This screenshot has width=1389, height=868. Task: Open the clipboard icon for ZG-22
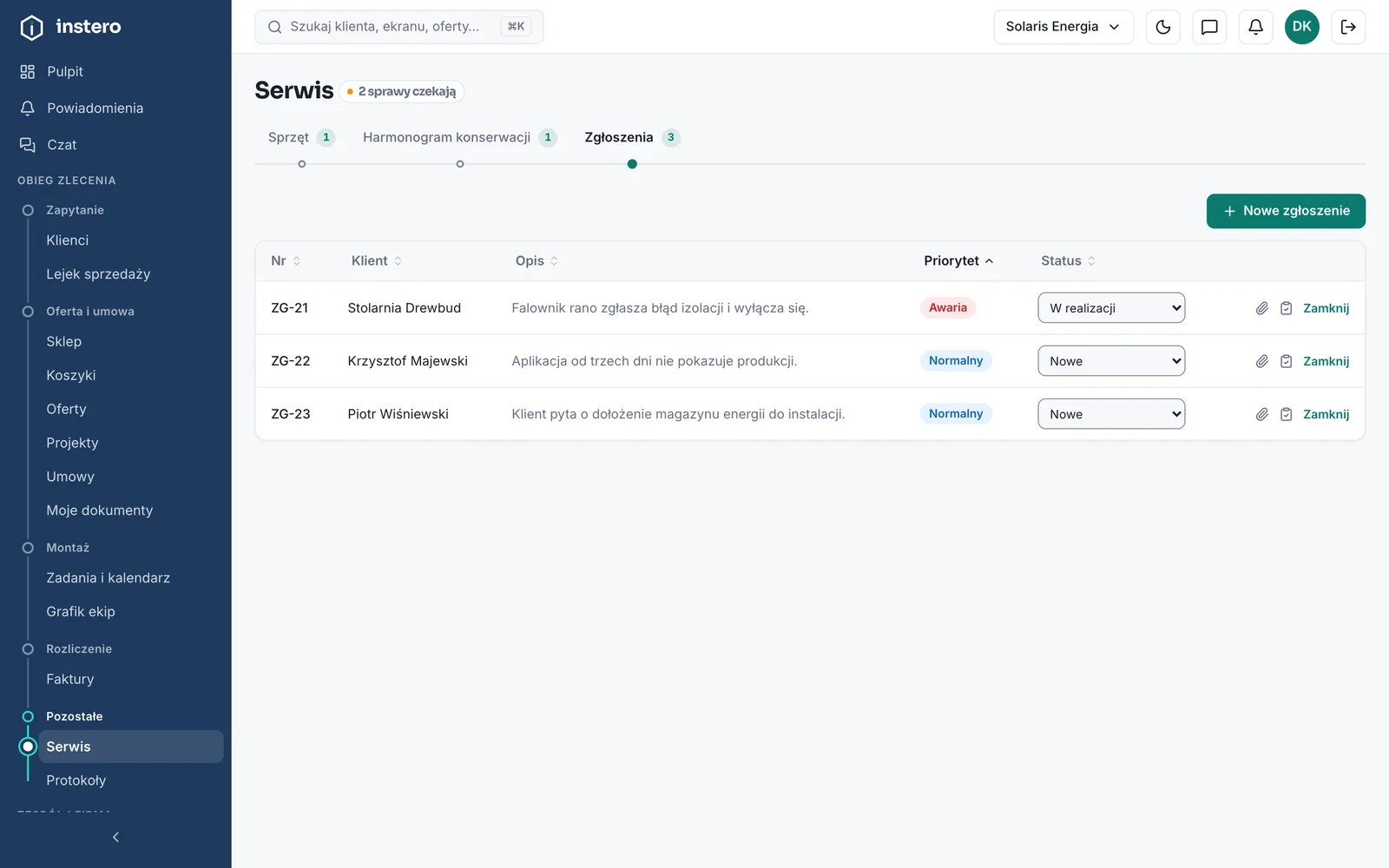click(x=1287, y=361)
